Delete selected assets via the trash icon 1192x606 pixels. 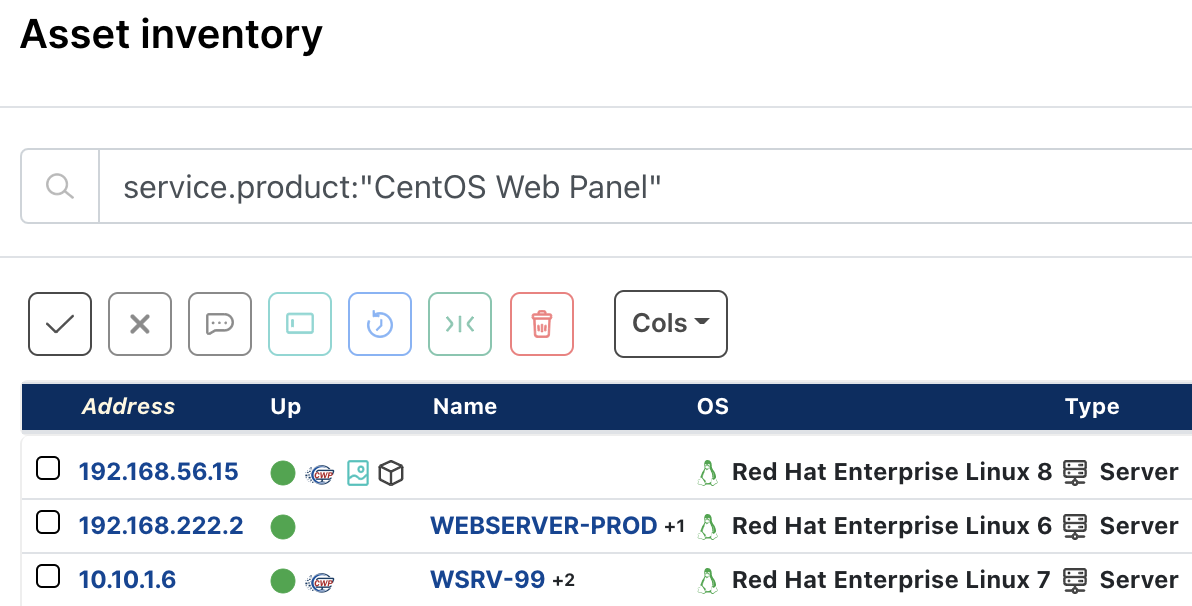[x=542, y=323]
